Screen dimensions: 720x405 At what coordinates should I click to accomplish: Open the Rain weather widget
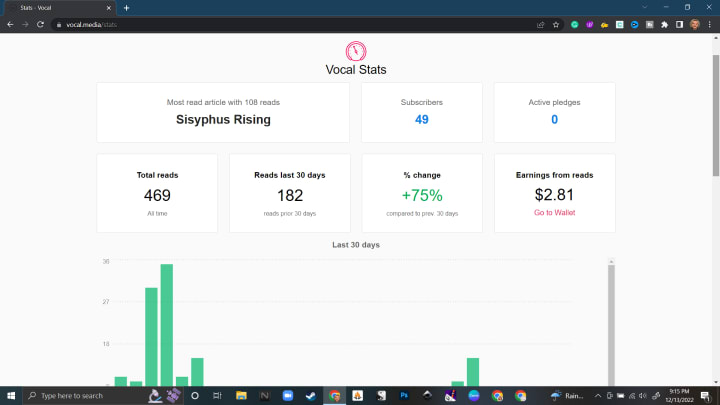tap(568, 395)
